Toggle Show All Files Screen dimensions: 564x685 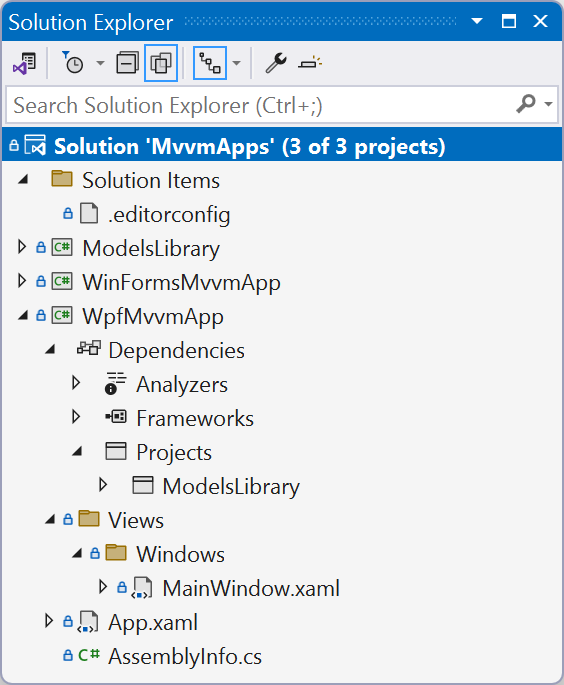coord(161,63)
